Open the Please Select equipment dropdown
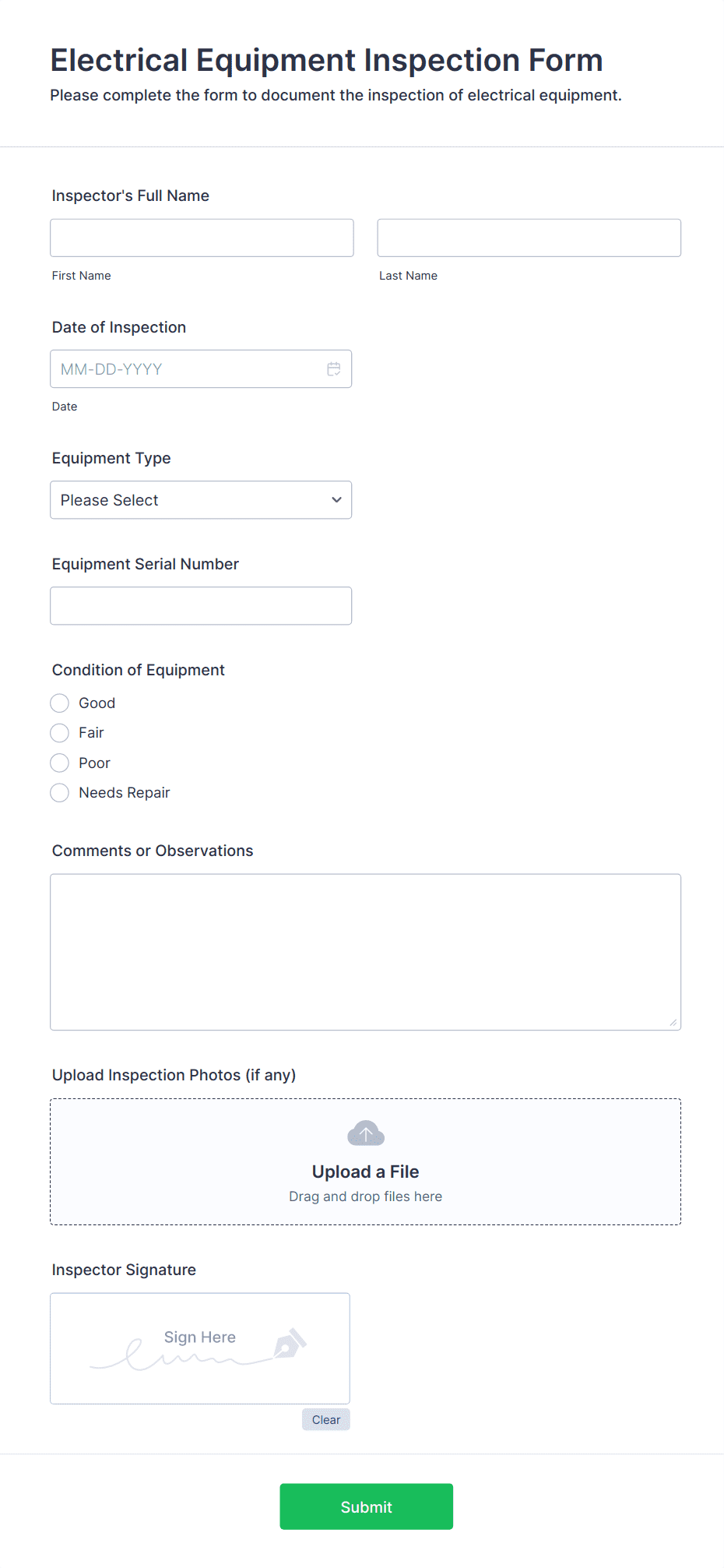 [x=201, y=499]
